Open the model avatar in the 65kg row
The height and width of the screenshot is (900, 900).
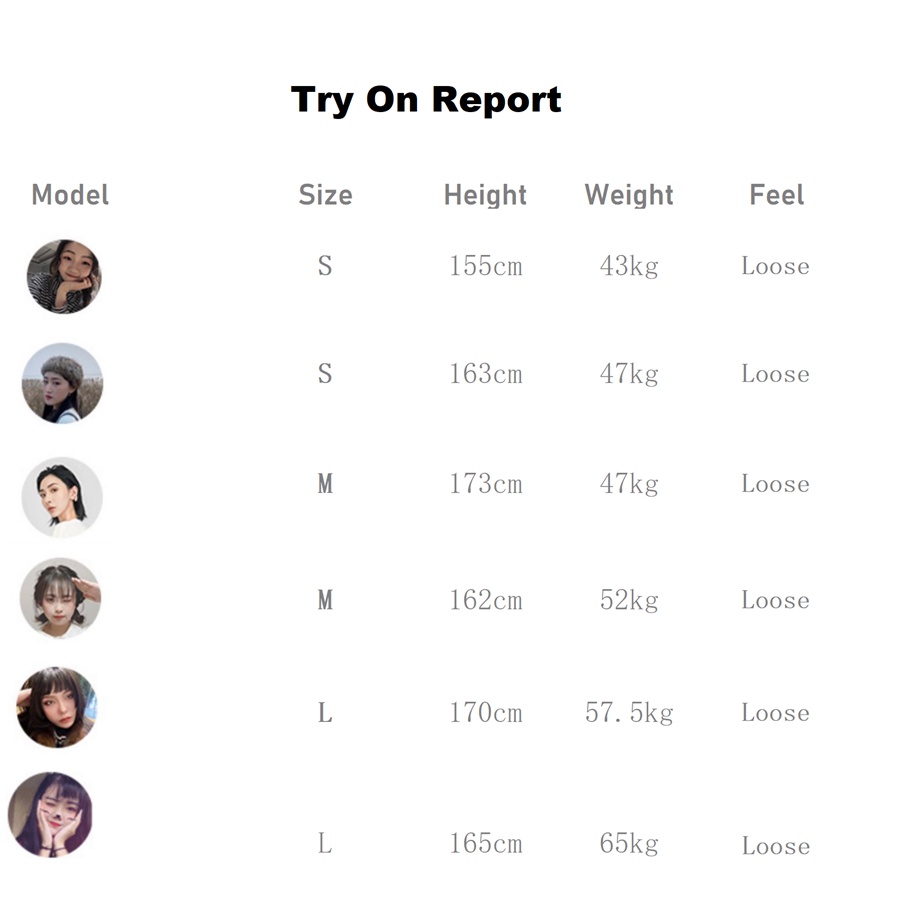click(50, 814)
